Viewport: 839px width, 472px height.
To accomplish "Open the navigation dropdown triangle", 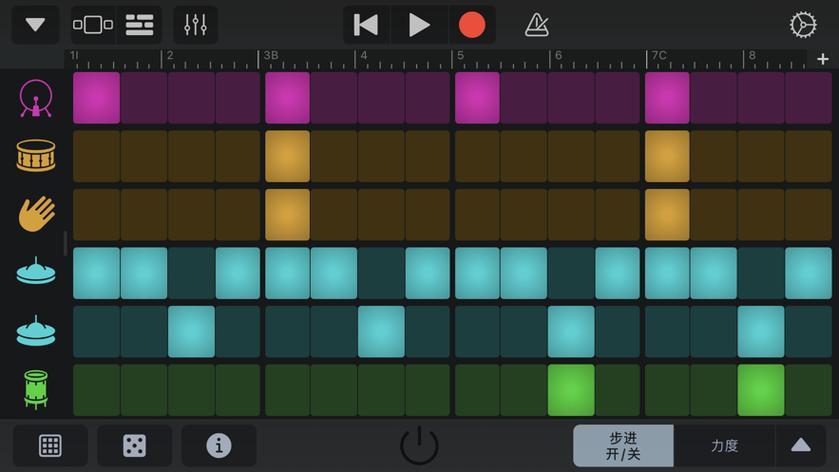I will coord(35,25).
